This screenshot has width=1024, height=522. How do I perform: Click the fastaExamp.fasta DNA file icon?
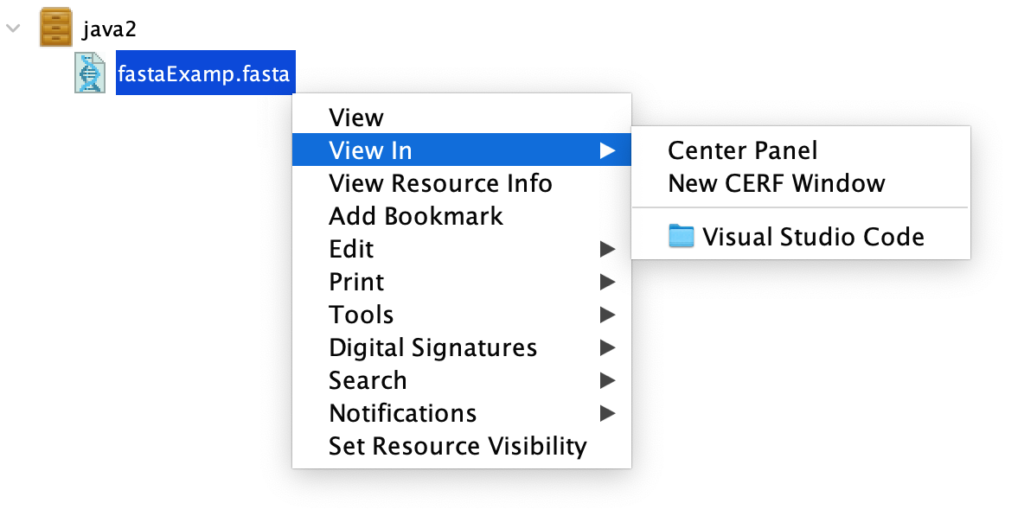(90, 73)
